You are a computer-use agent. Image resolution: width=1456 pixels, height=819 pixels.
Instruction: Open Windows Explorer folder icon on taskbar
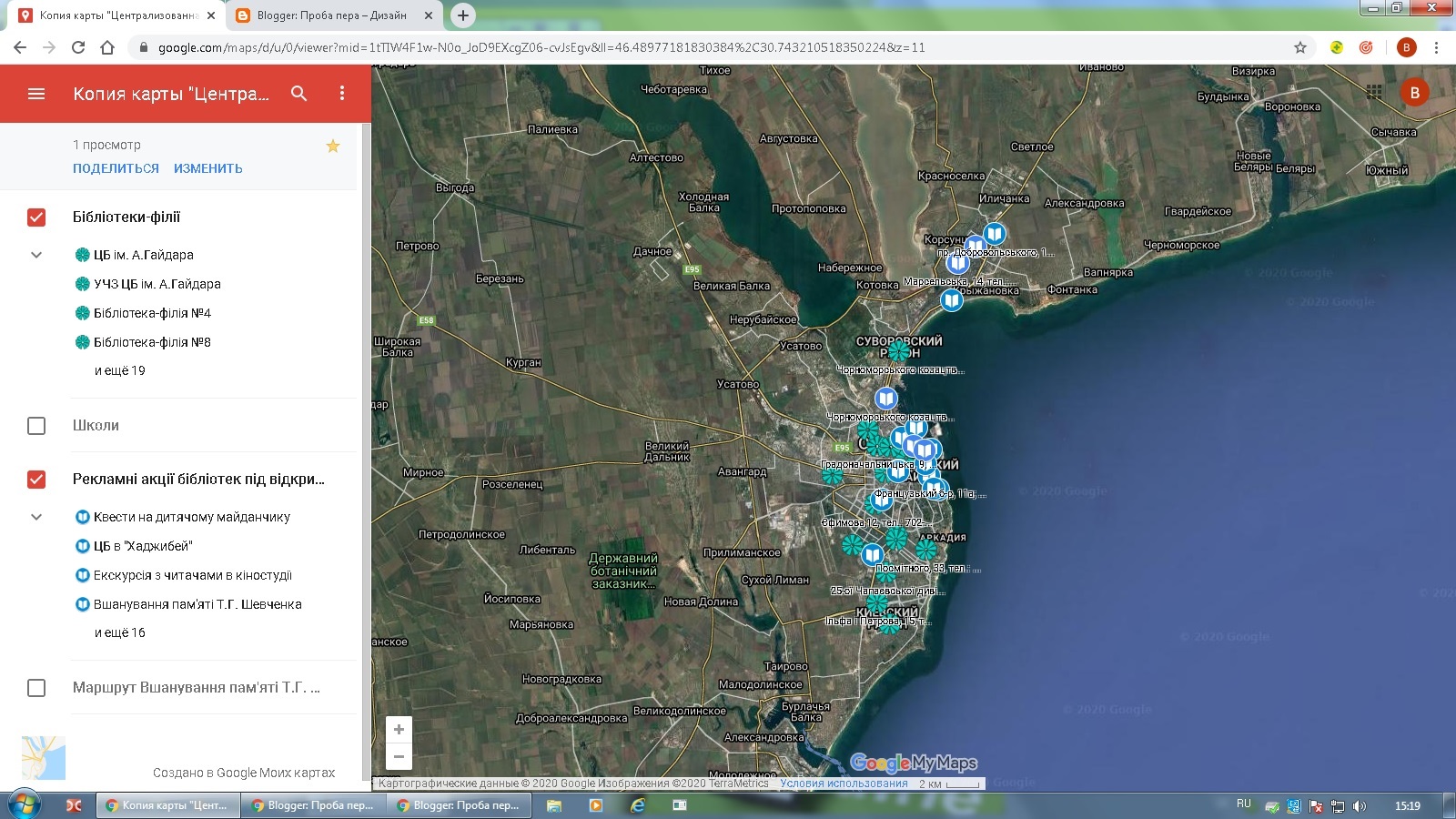[x=553, y=805]
